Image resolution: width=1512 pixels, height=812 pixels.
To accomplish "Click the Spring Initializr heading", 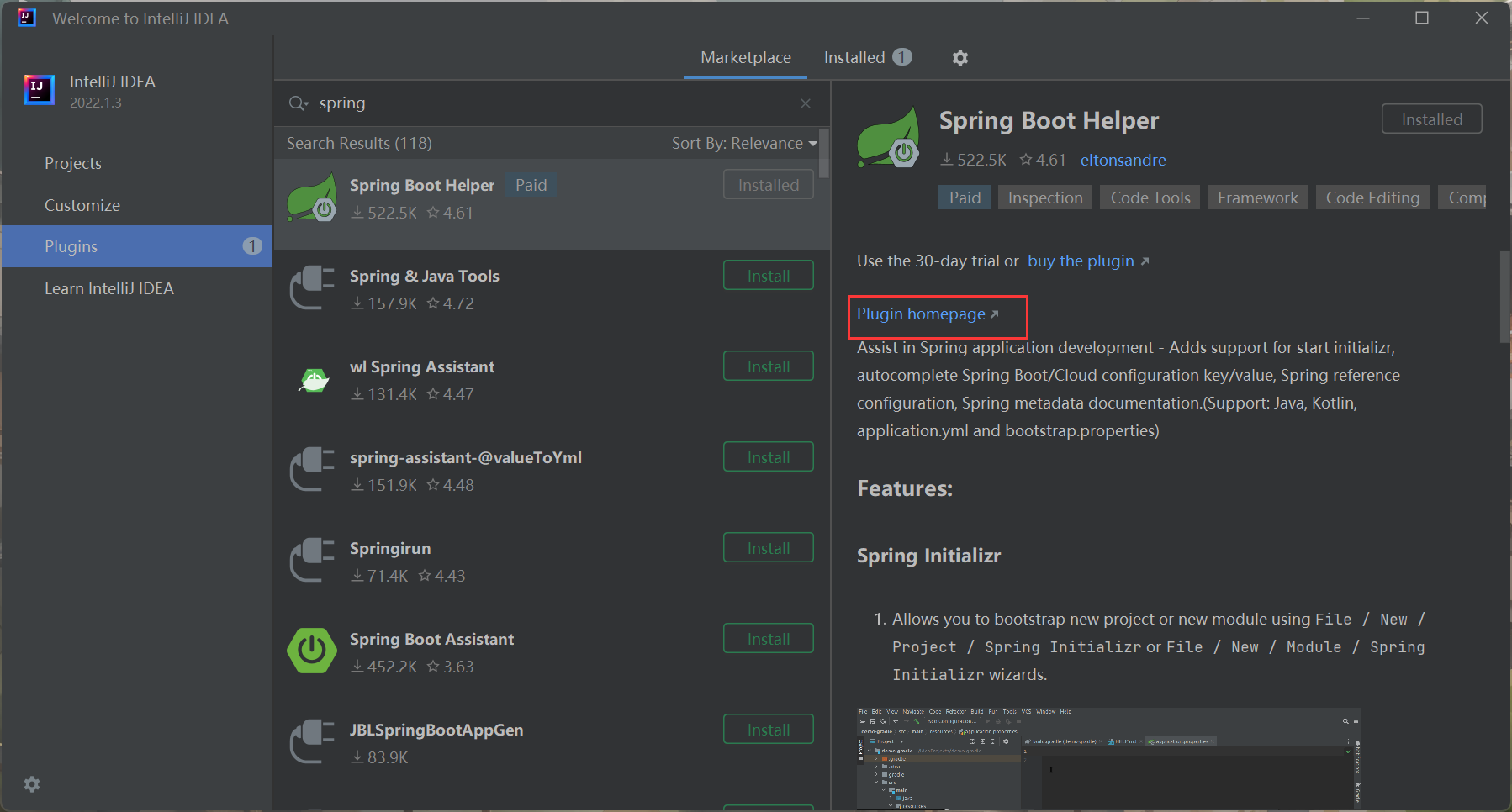I will tap(929, 556).
